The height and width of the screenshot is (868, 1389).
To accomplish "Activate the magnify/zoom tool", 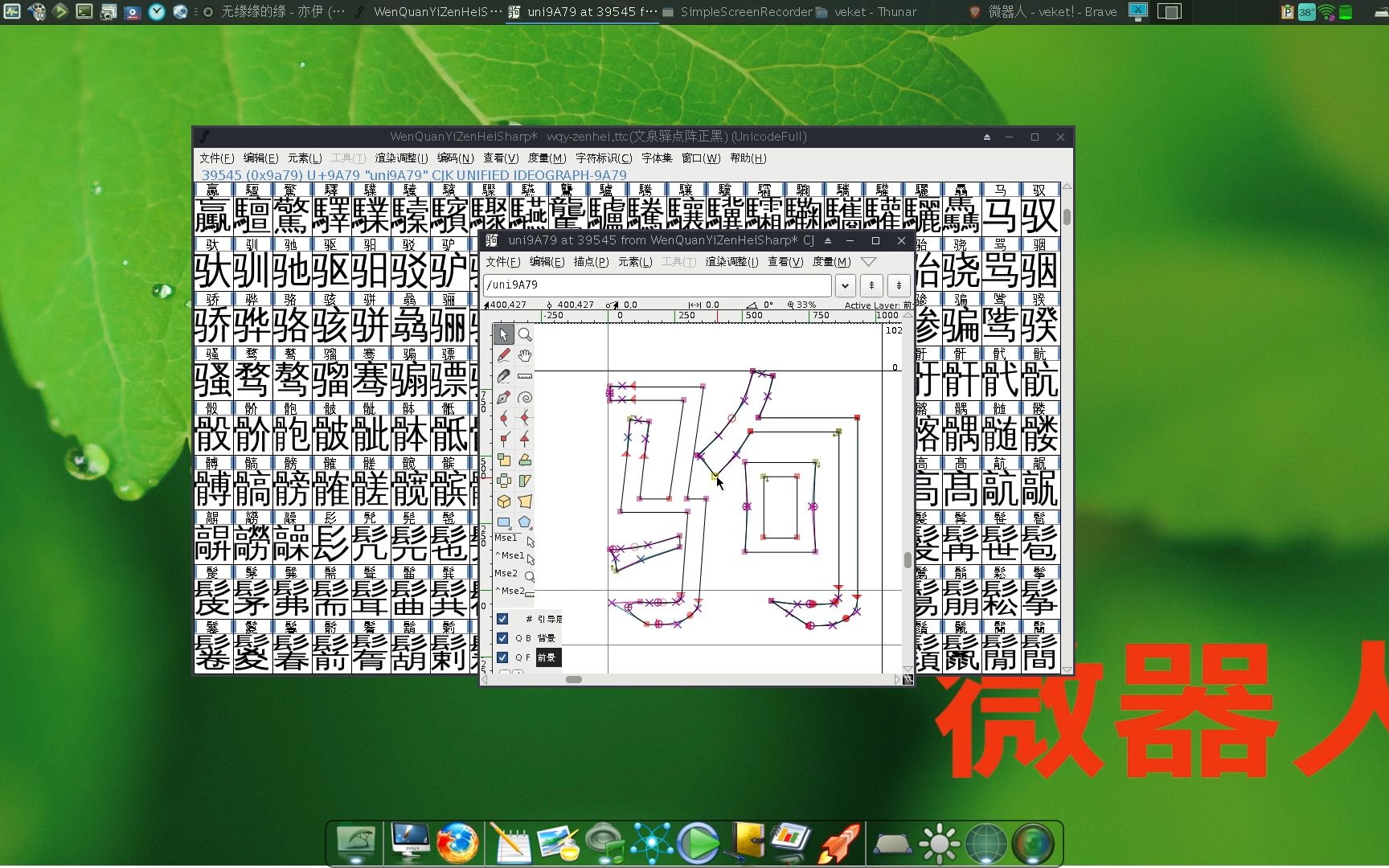I will (x=524, y=334).
